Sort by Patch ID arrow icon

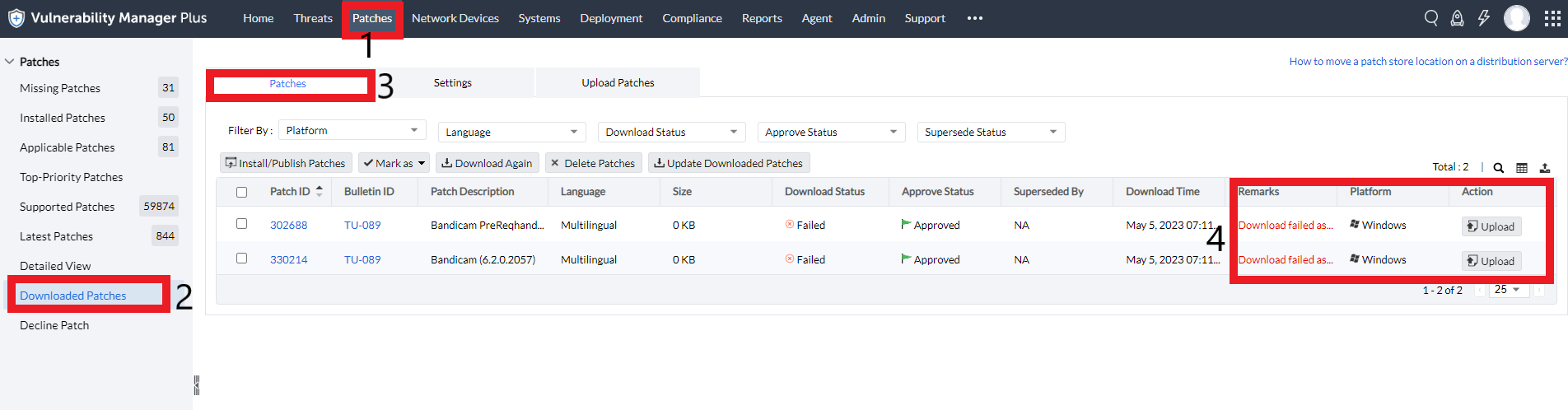pos(320,191)
